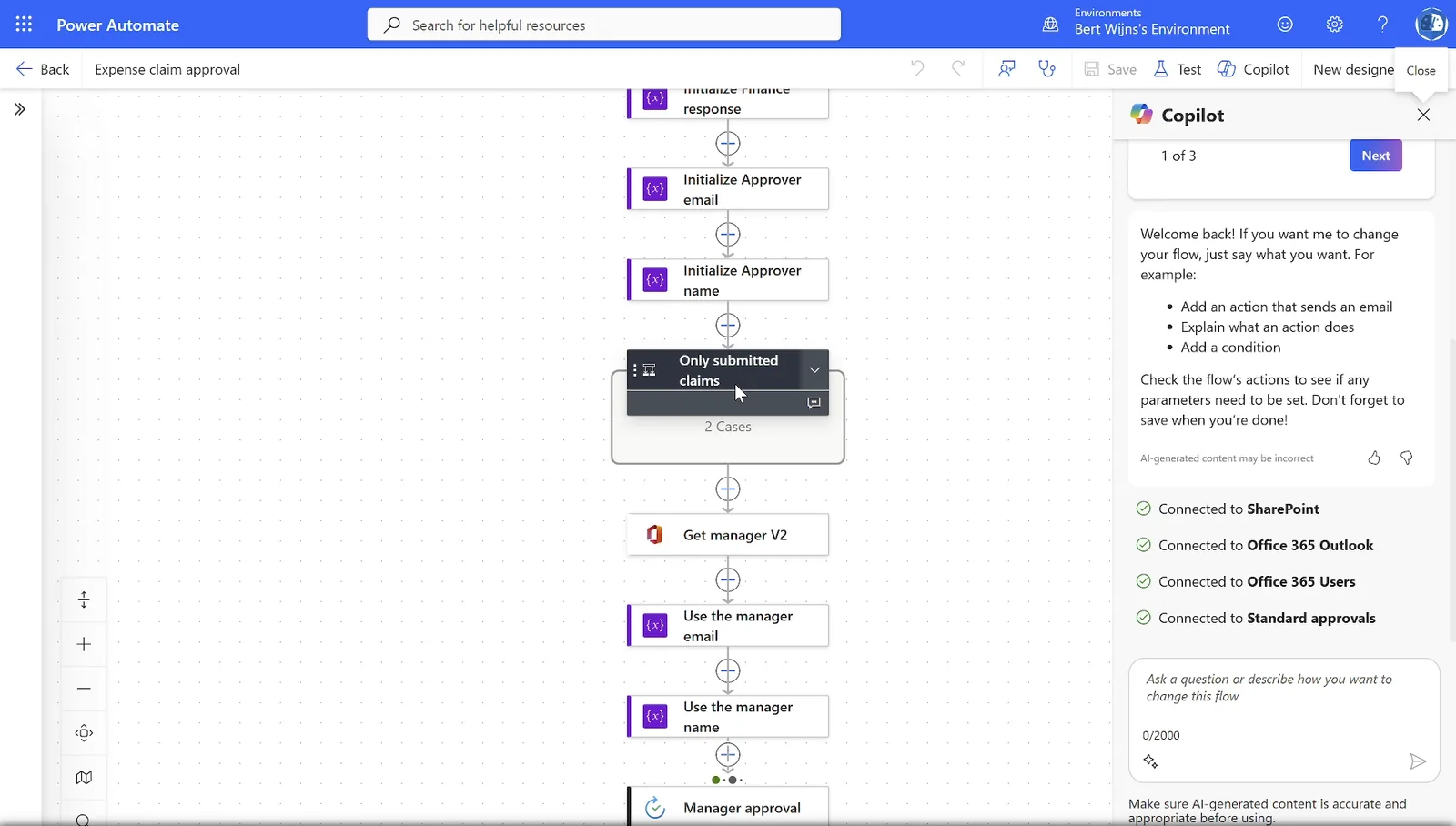This screenshot has height=826, width=1456.
Task: Open the app launcher waffle icon
Action: (24, 25)
